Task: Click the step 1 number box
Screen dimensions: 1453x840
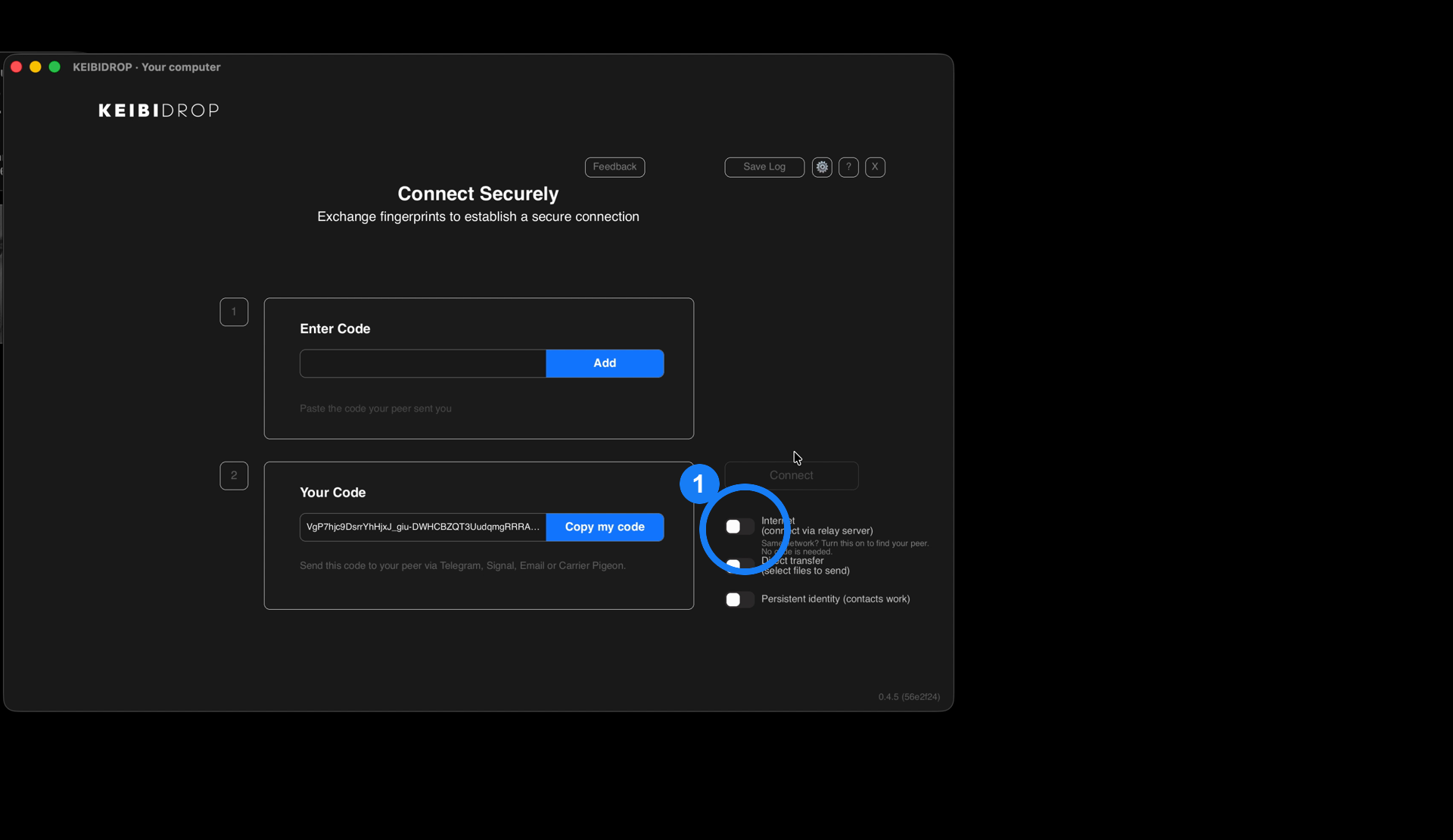Action: tap(234, 312)
